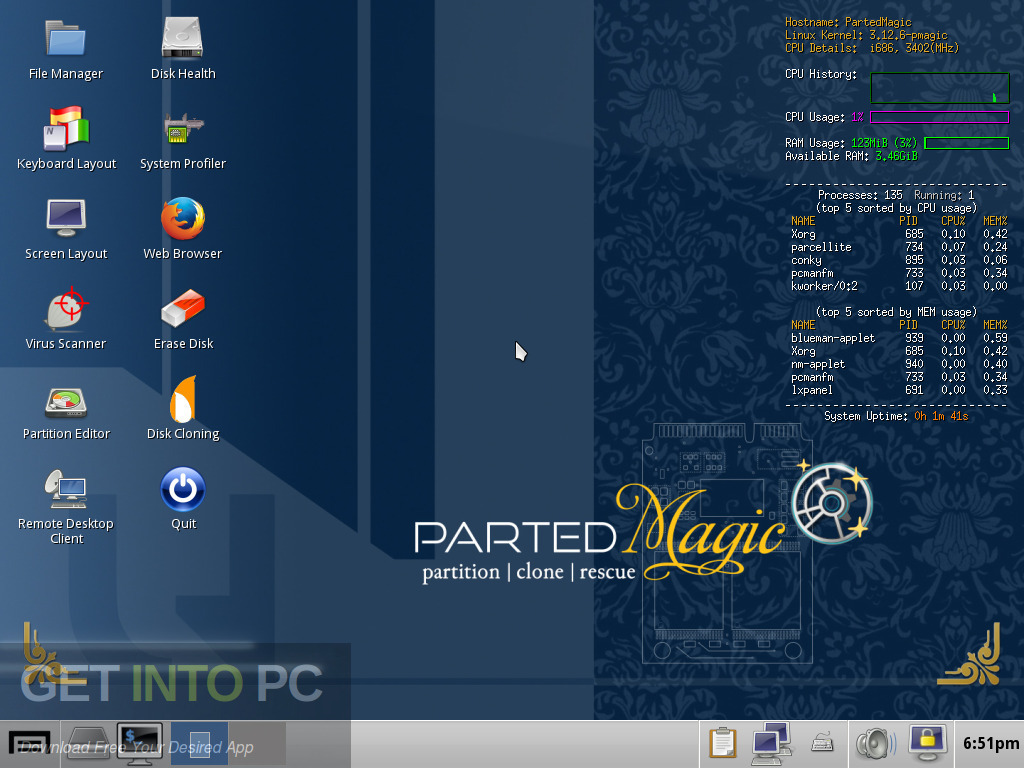Click the 'Available RAM: 3.46GiB' text

point(851,156)
